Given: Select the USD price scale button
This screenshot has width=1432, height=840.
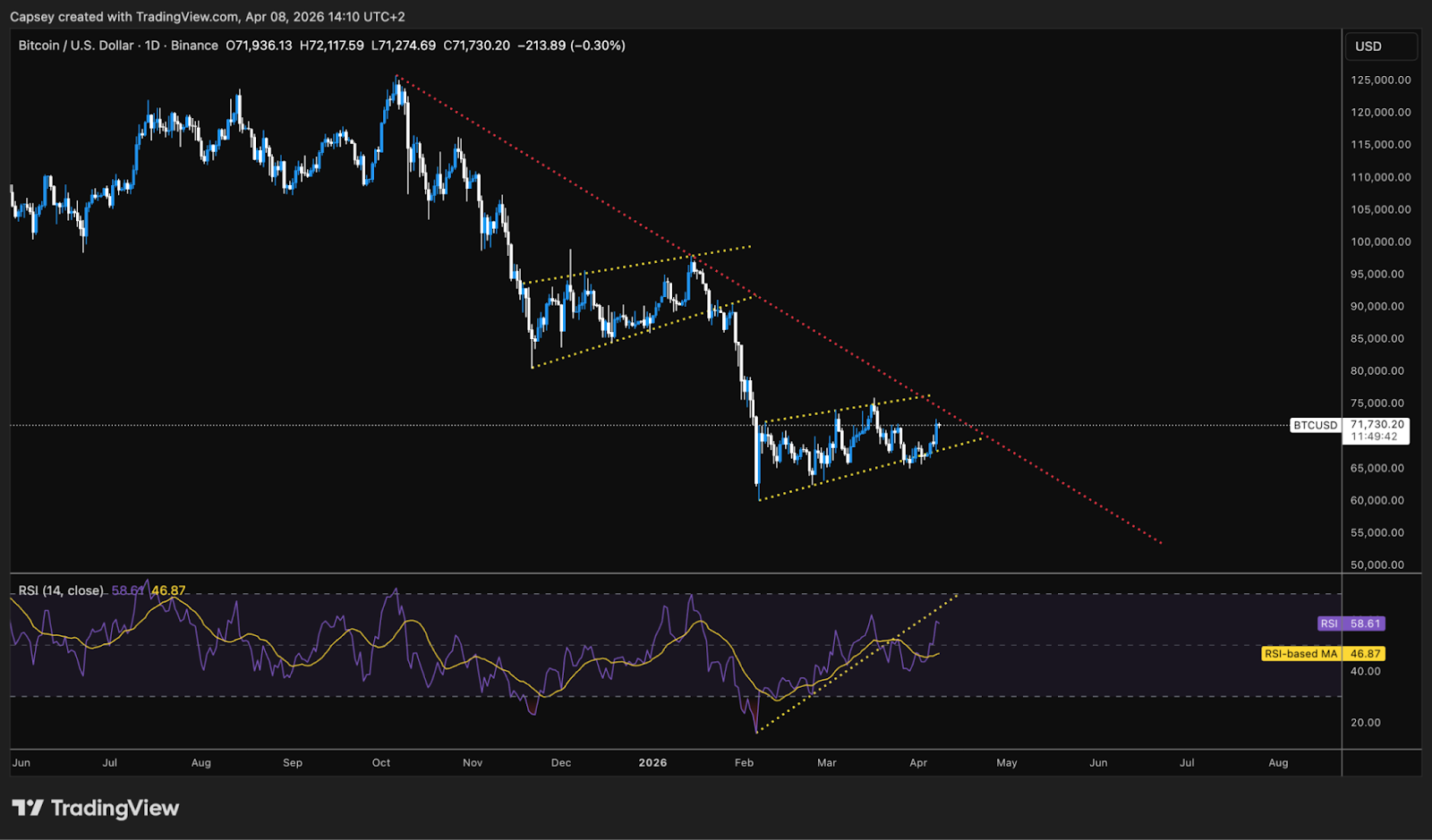Looking at the screenshot, I should click(x=1381, y=46).
